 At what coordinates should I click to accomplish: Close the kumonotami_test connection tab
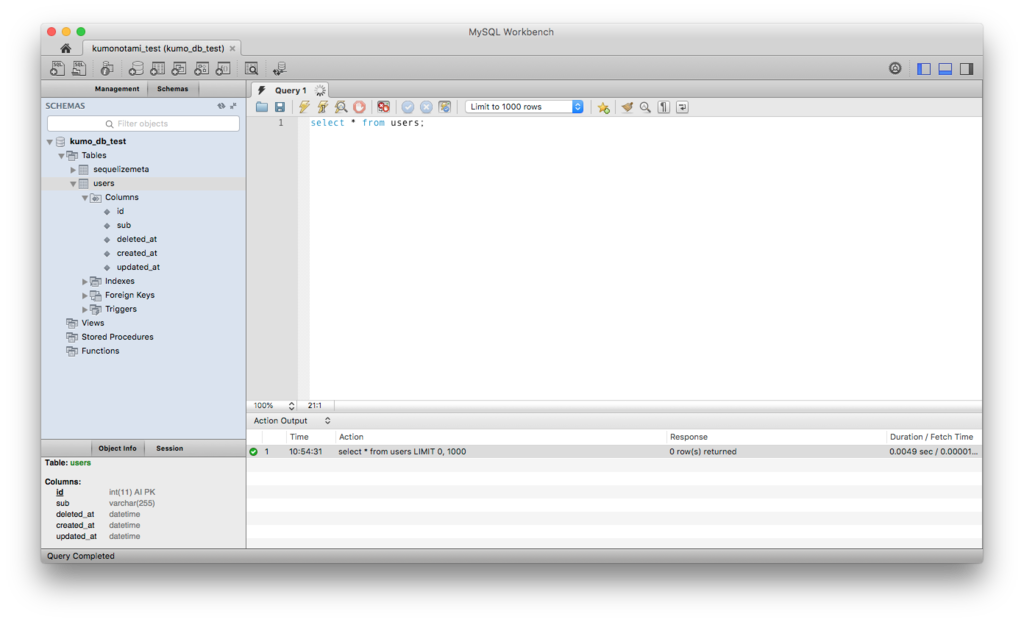(x=232, y=48)
